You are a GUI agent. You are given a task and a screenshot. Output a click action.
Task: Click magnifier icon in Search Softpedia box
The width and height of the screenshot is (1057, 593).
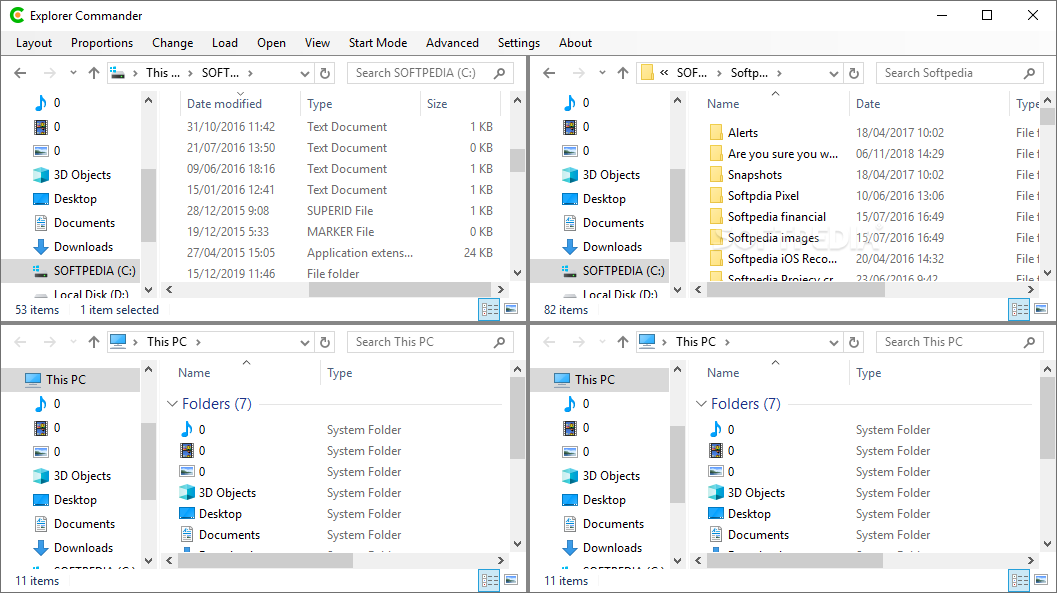[1029, 73]
